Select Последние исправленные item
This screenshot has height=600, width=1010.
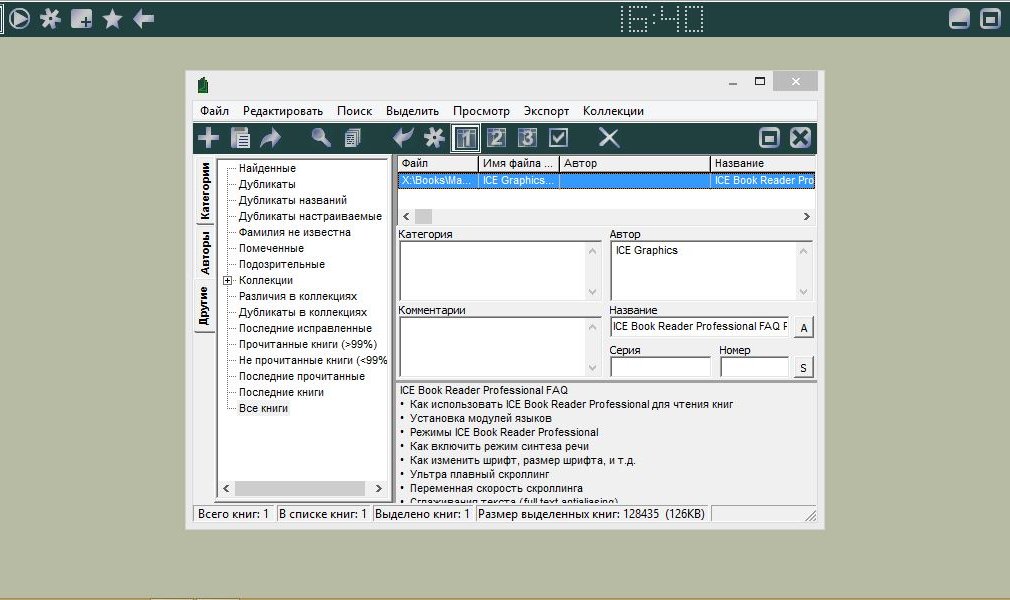click(x=305, y=328)
